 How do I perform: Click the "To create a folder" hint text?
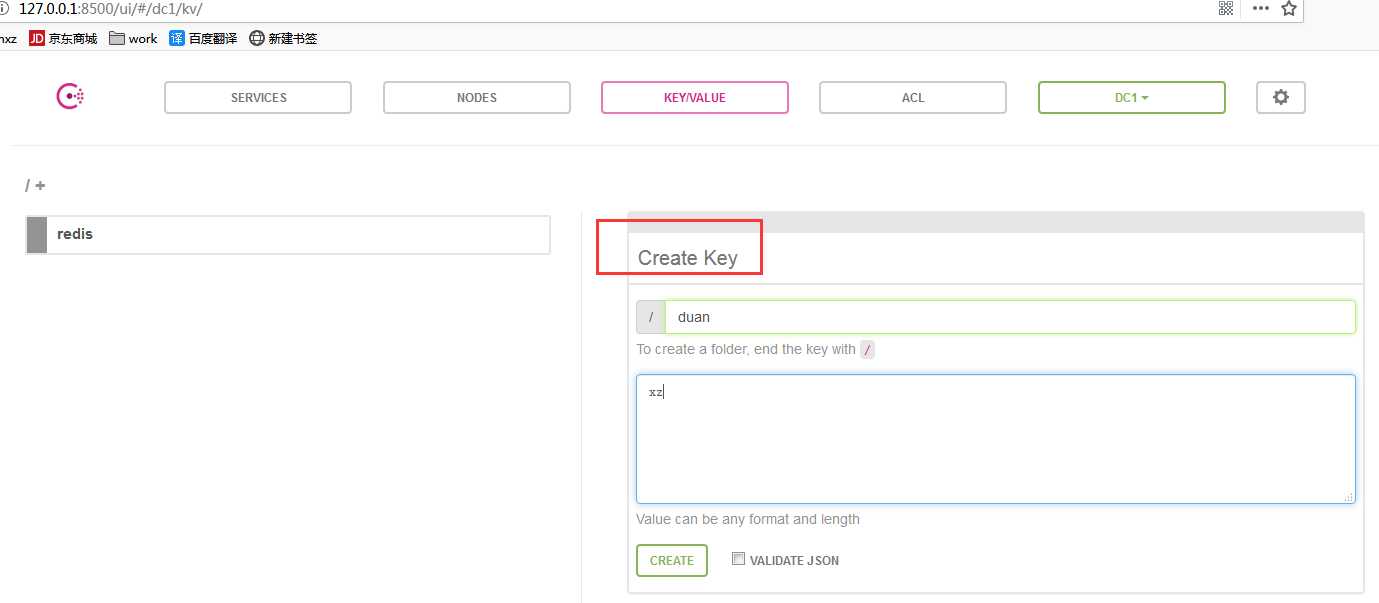tap(755, 349)
